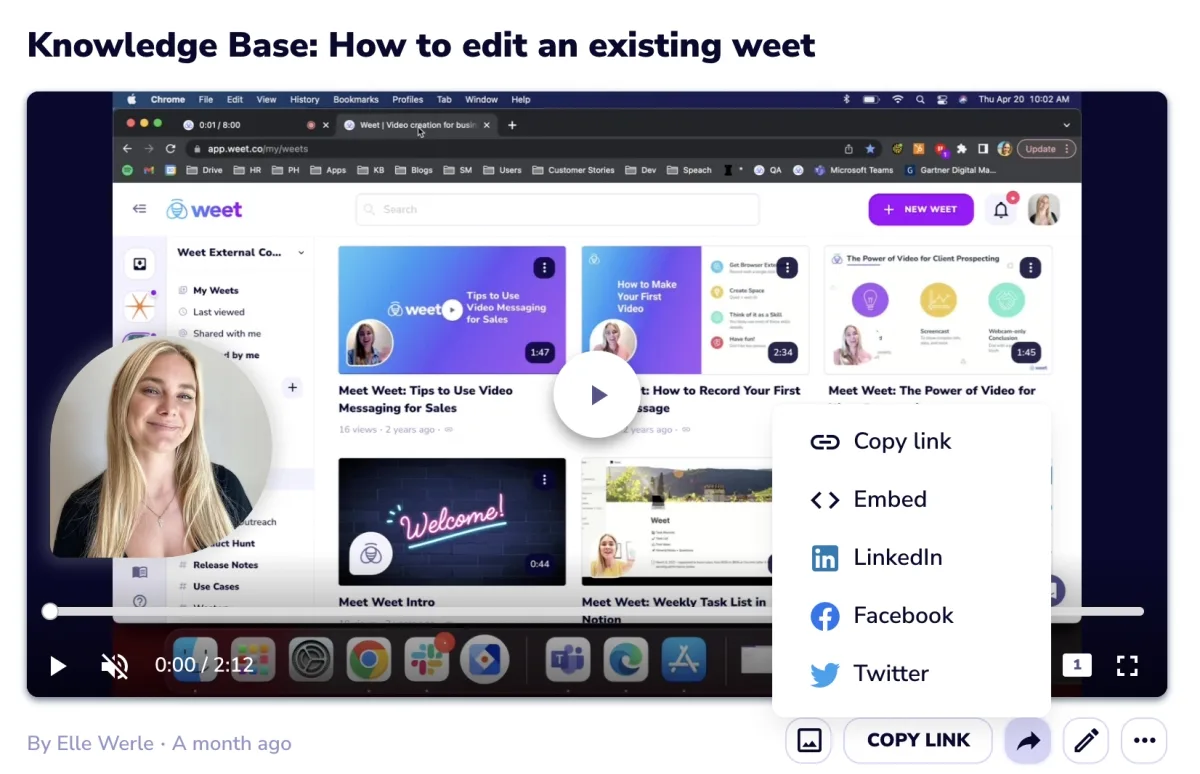Click the video progress bar scrubber handle

coord(49,611)
